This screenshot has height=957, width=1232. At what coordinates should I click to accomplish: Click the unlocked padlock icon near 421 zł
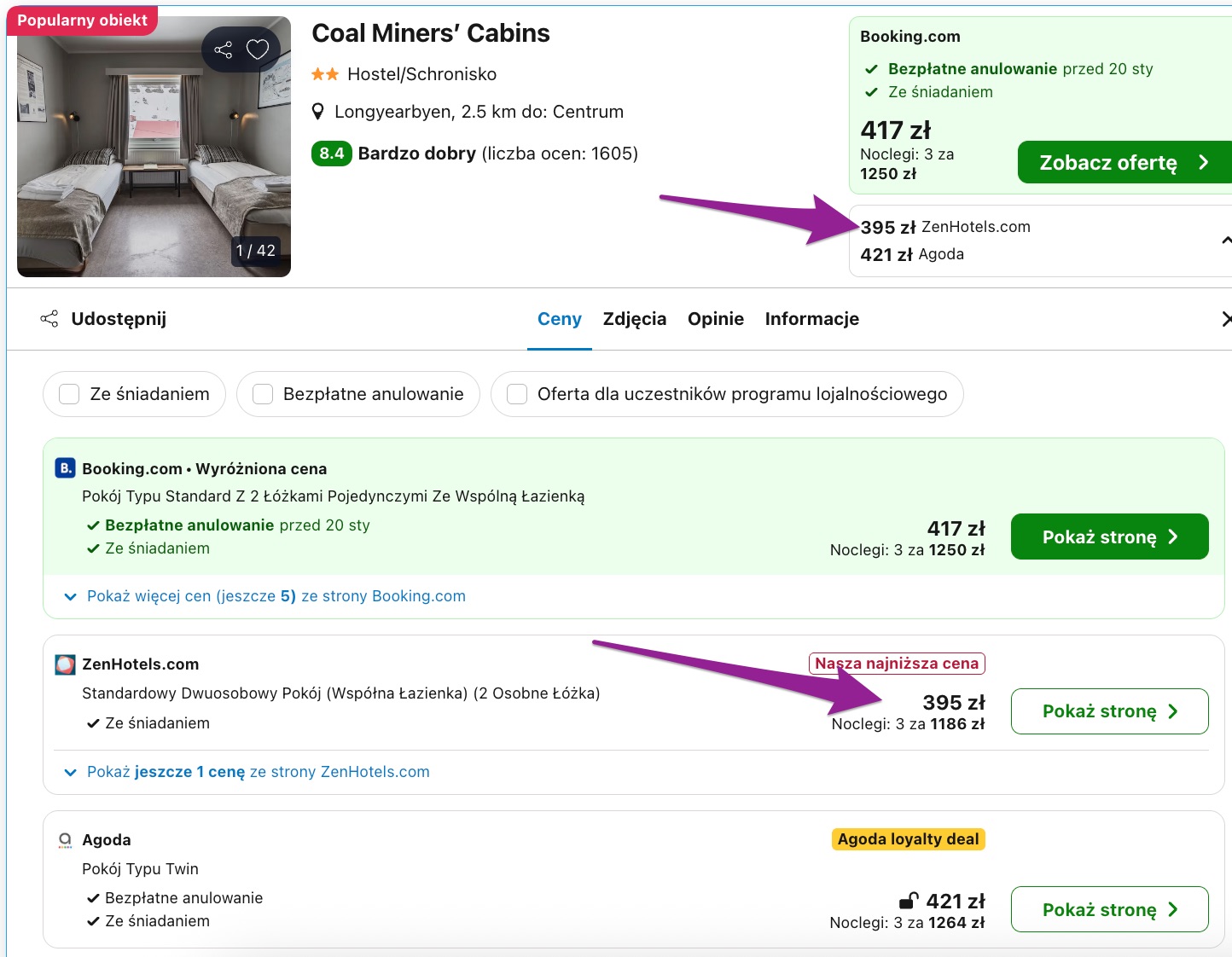[909, 901]
